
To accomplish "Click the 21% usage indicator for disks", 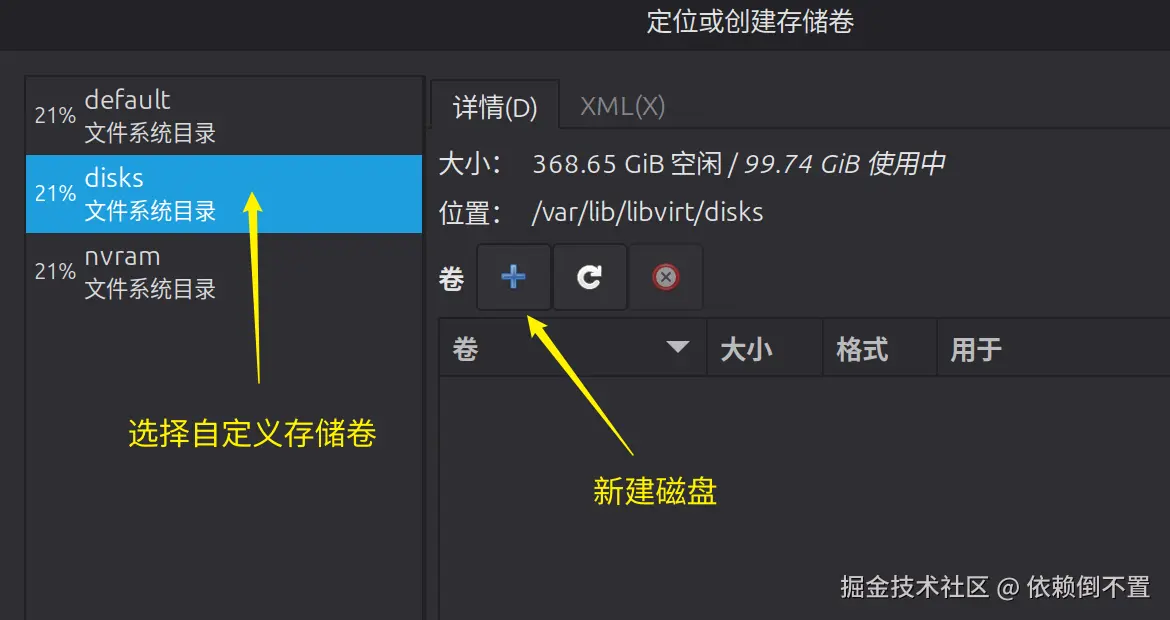I will point(54,194).
